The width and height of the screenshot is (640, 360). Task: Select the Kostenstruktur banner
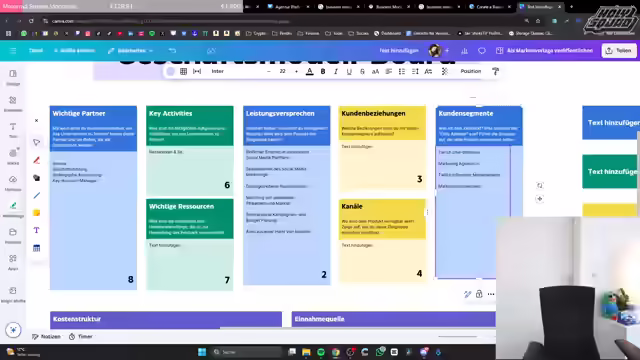coord(166,319)
